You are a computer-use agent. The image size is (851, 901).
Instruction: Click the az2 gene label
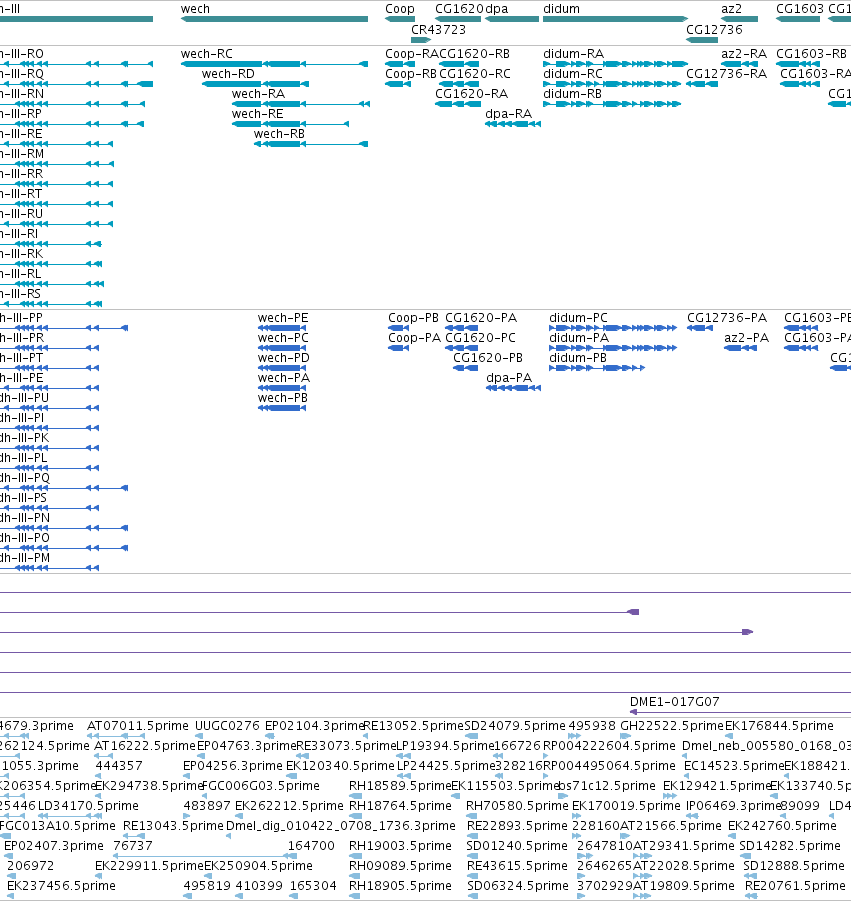731,9
